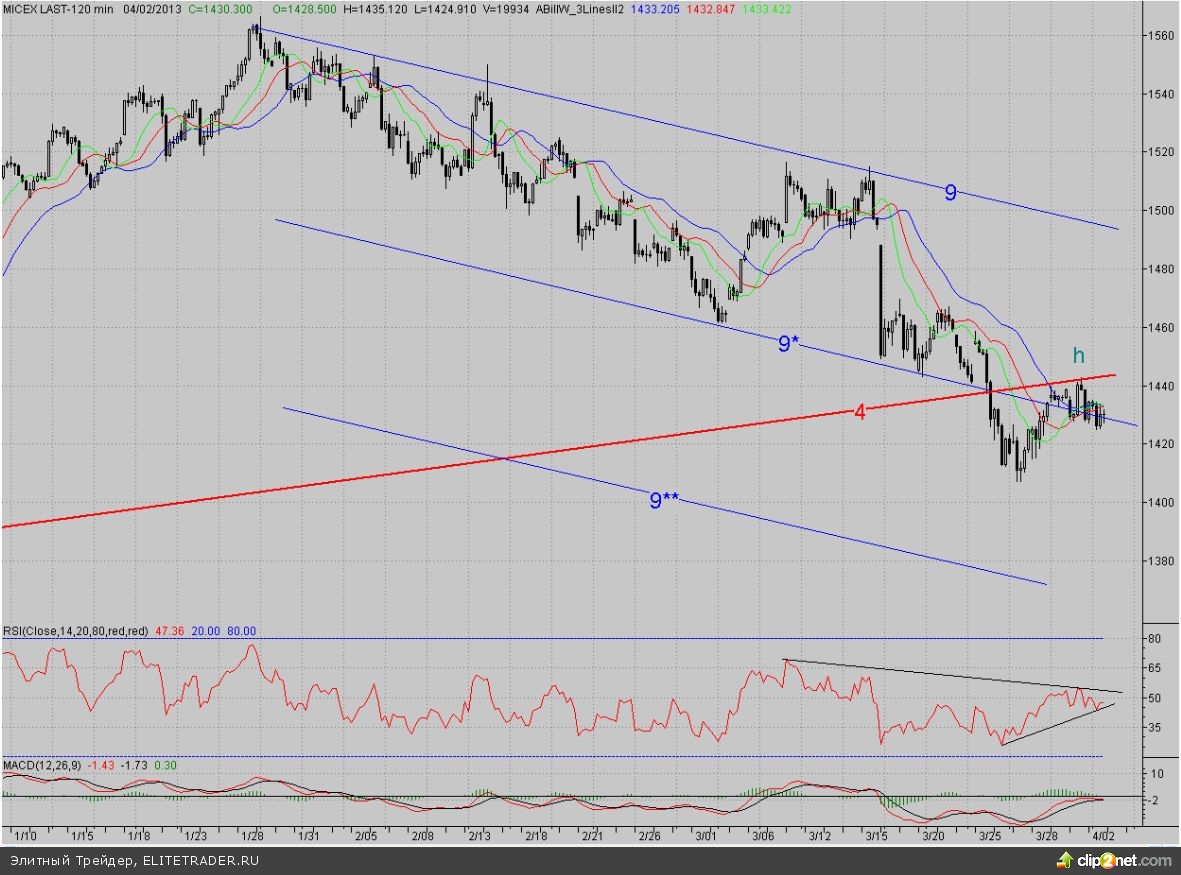Click the 1/28 date on time axis

pos(254,834)
